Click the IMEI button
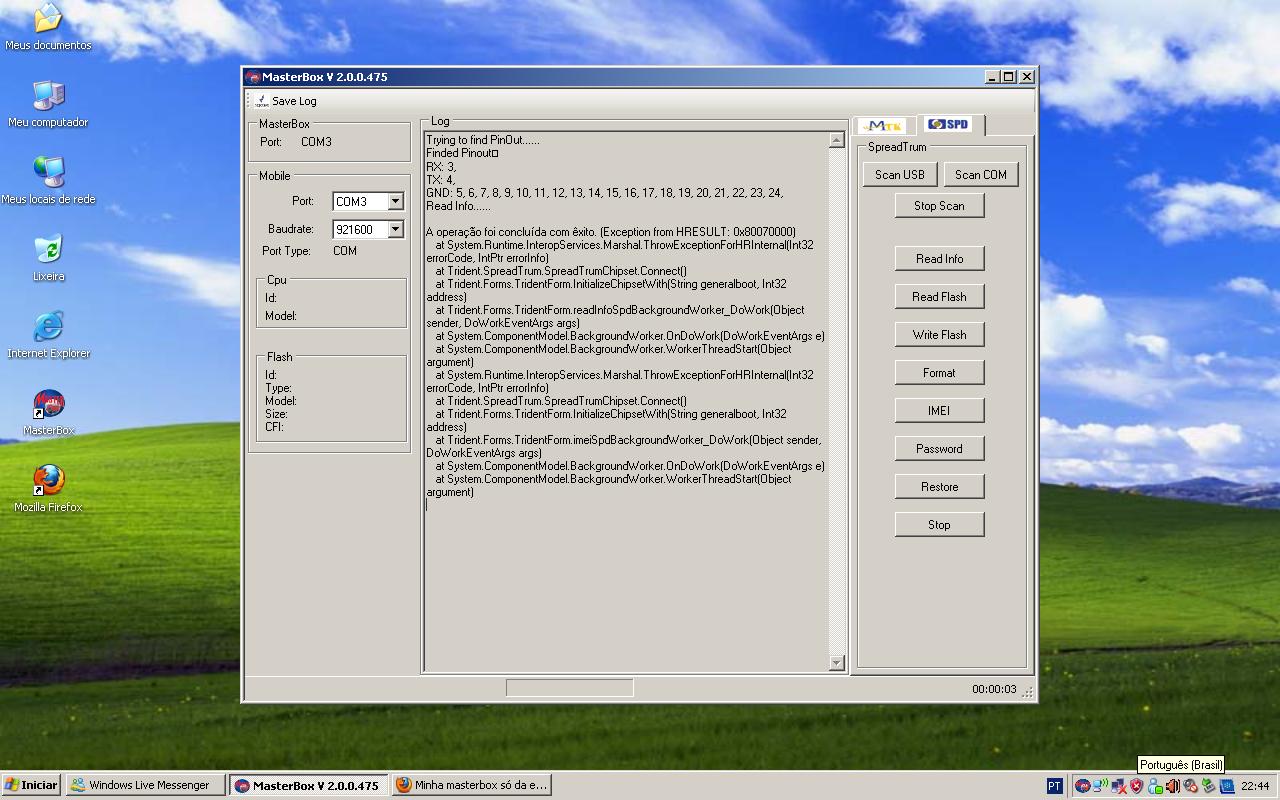Screen dimensions: 1280x800 point(939,410)
